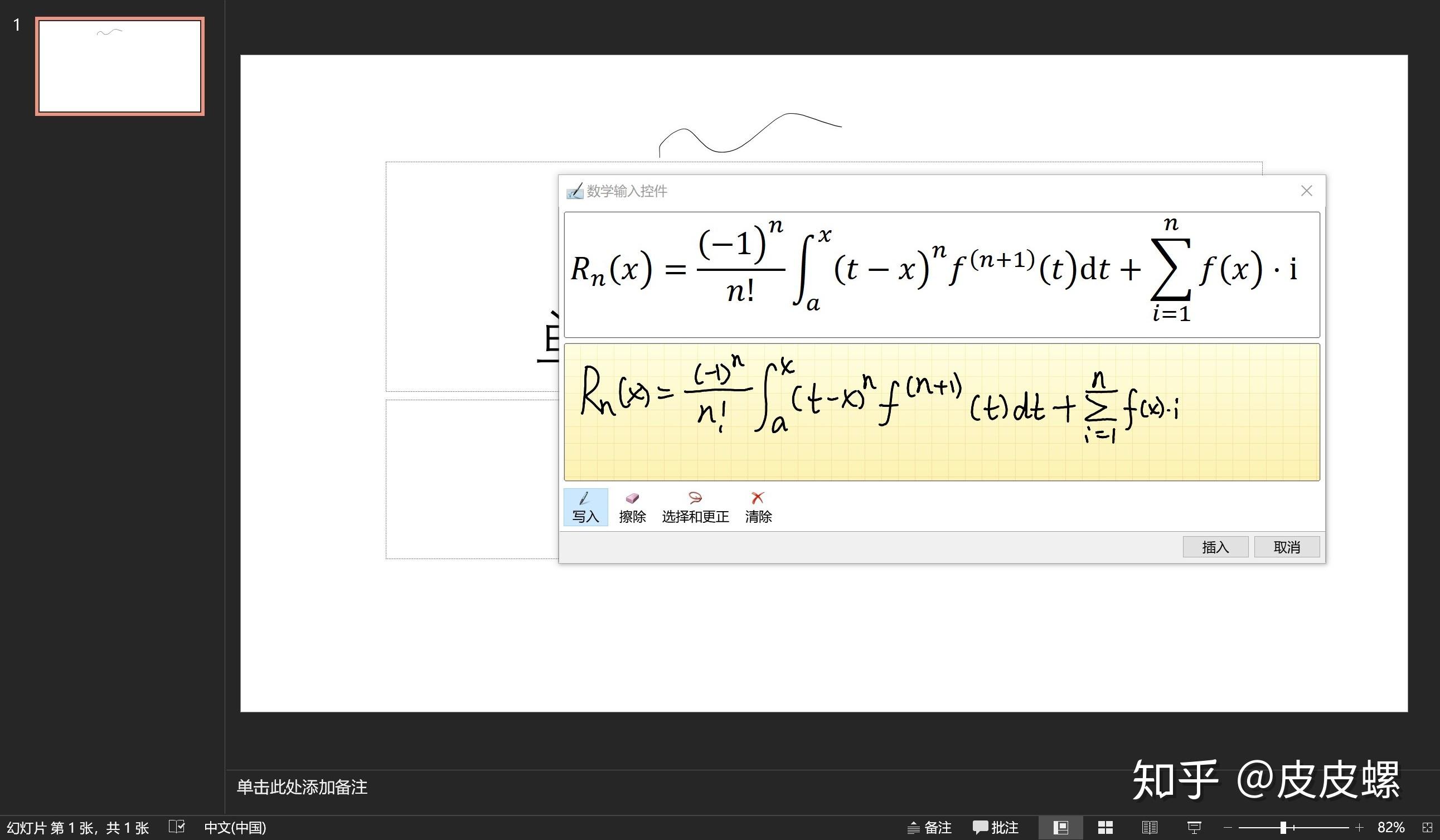The height and width of the screenshot is (840, 1440).
Task: Open zoom dialog via 82% label
Action: coord(1390,827)
